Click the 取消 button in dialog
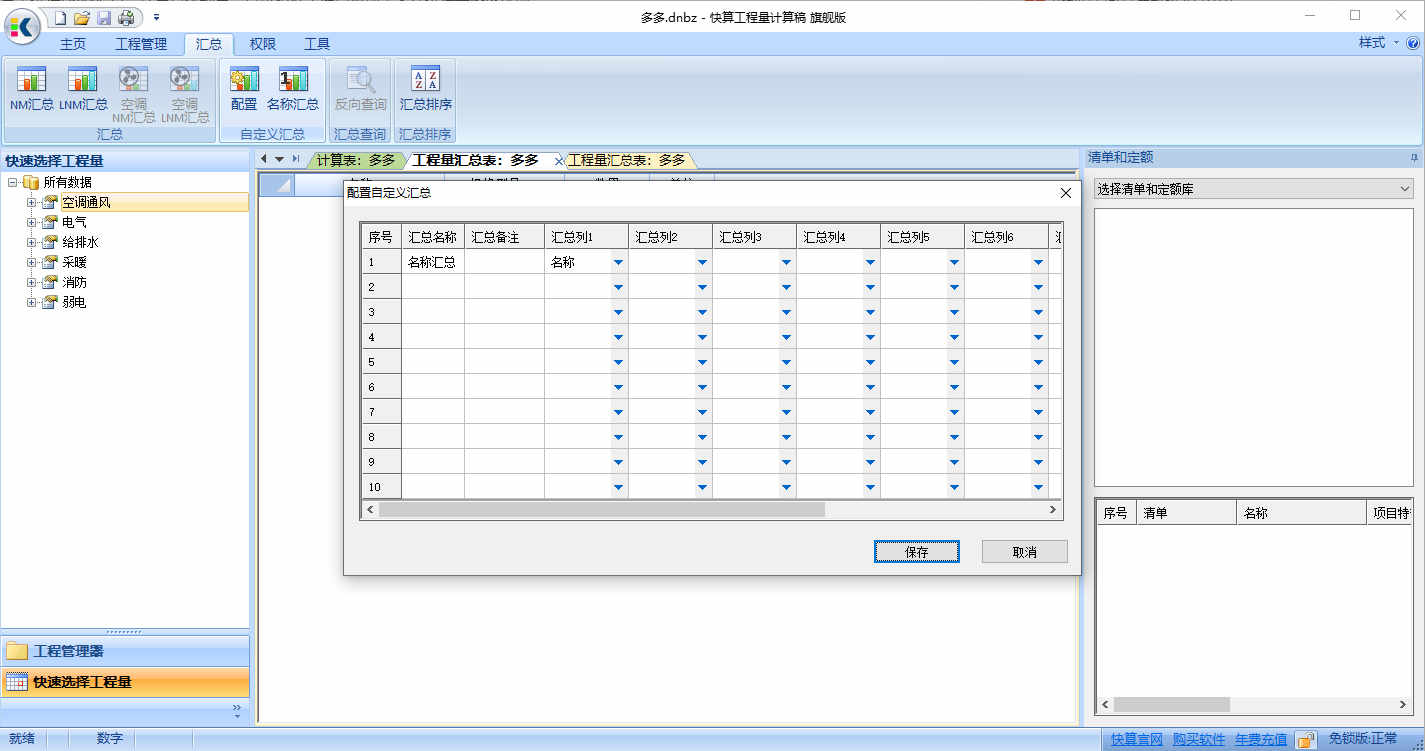The width and height of the screenshot is (1425, 751). 1025,552
